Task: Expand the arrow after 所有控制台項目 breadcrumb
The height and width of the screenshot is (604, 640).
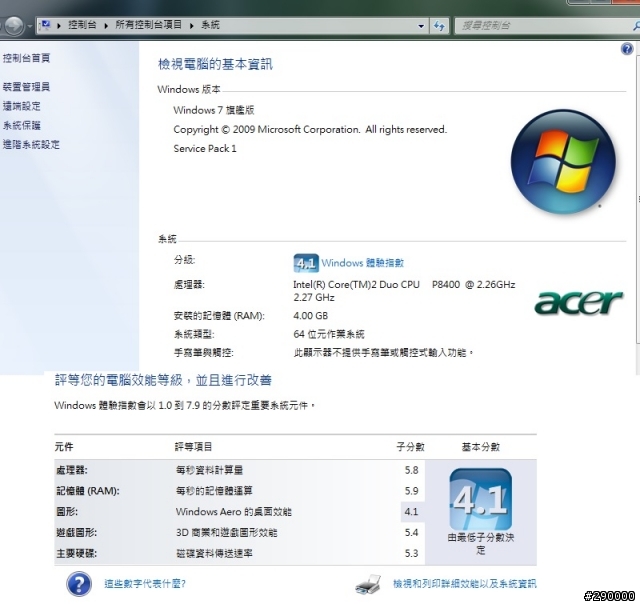Action: click(x=191, y=26)
